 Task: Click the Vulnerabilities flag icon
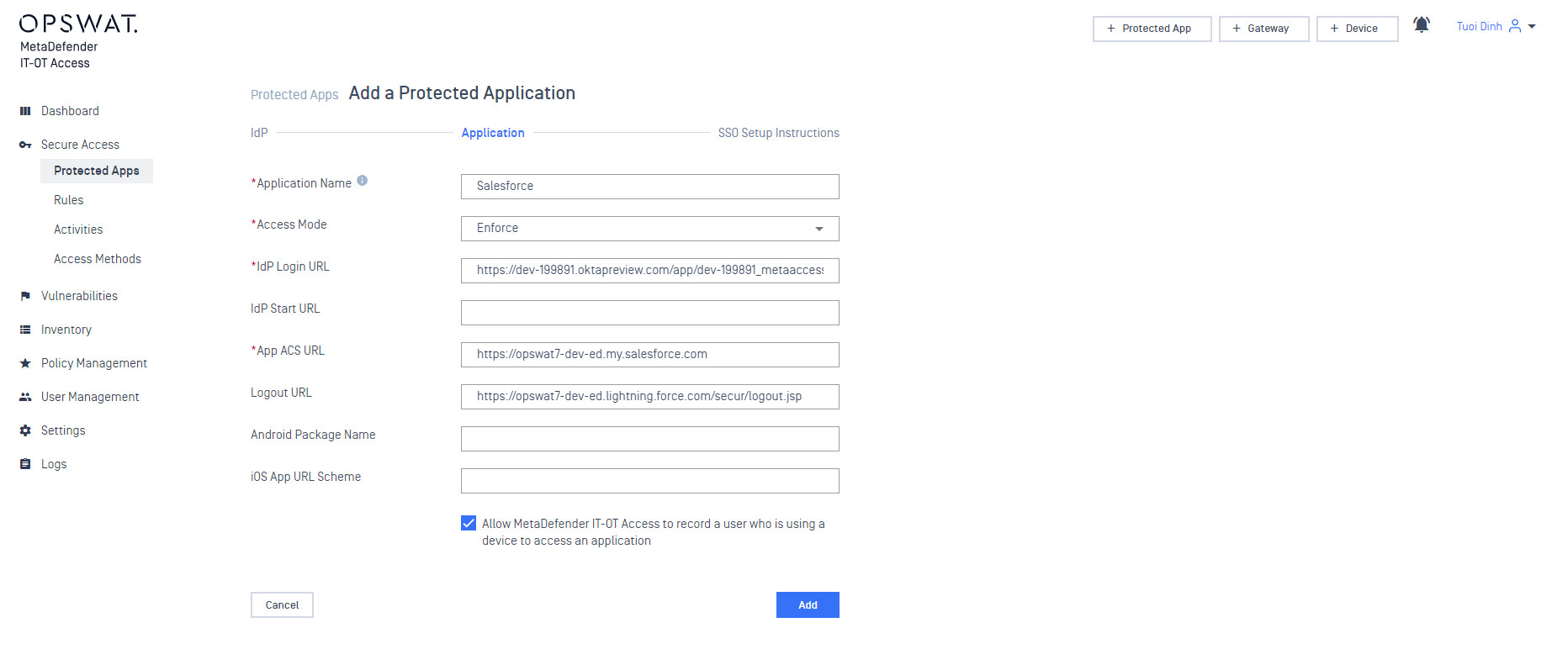(x=25, y=296)
